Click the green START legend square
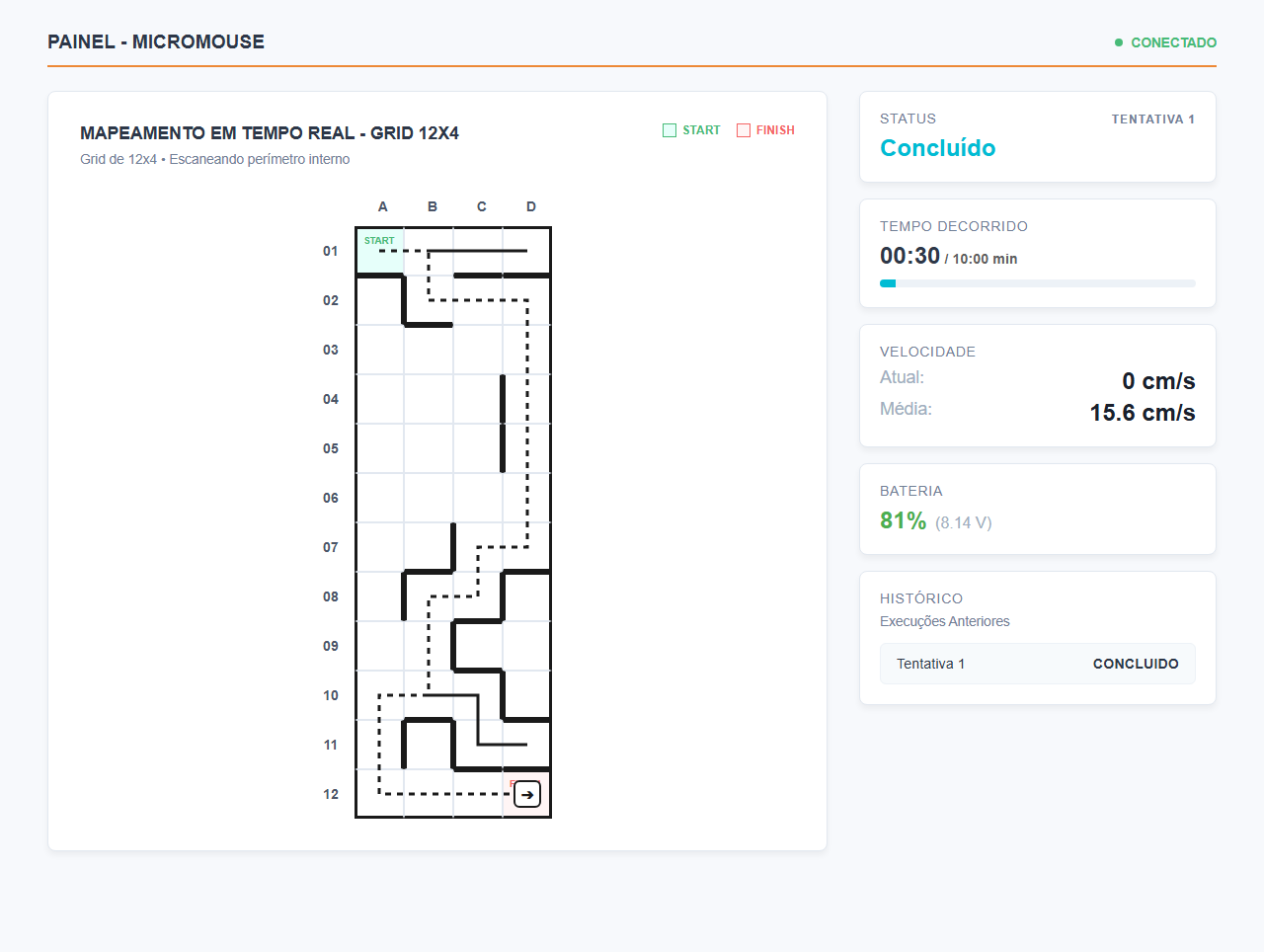1264x952 pixels. (670, 130)
